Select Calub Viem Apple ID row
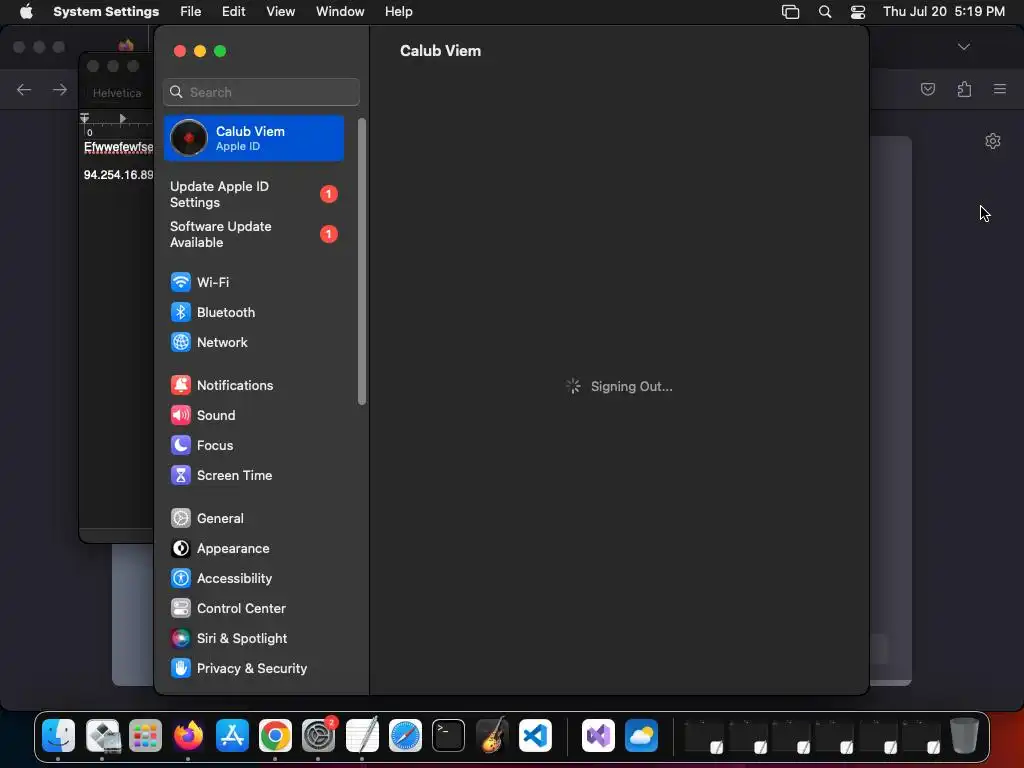 [253, 138]
